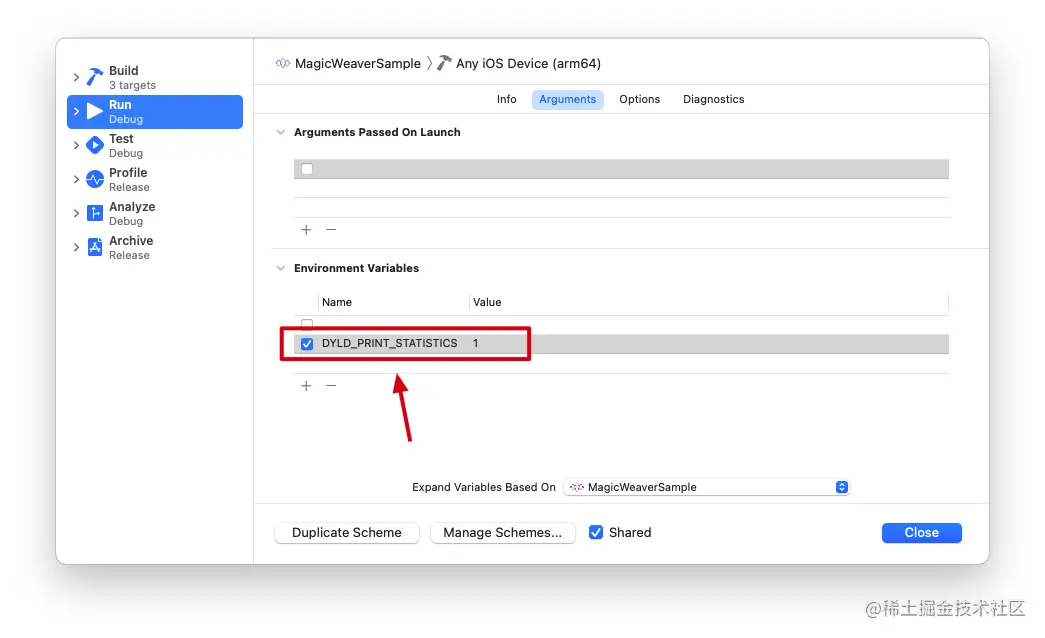Select Run Debug row

155,111
